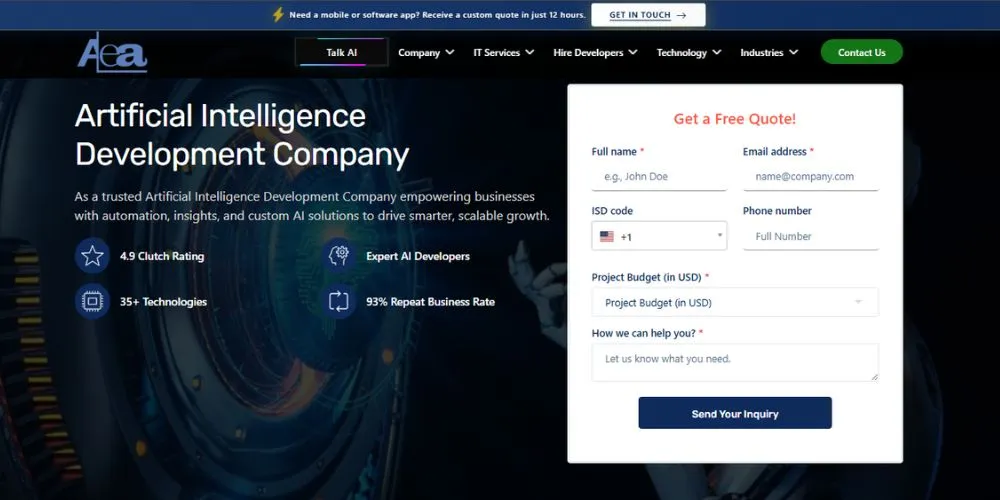Click the gear-head icon for Expert AI Developers
1000x500 pixels.
[x=338, y=256]
